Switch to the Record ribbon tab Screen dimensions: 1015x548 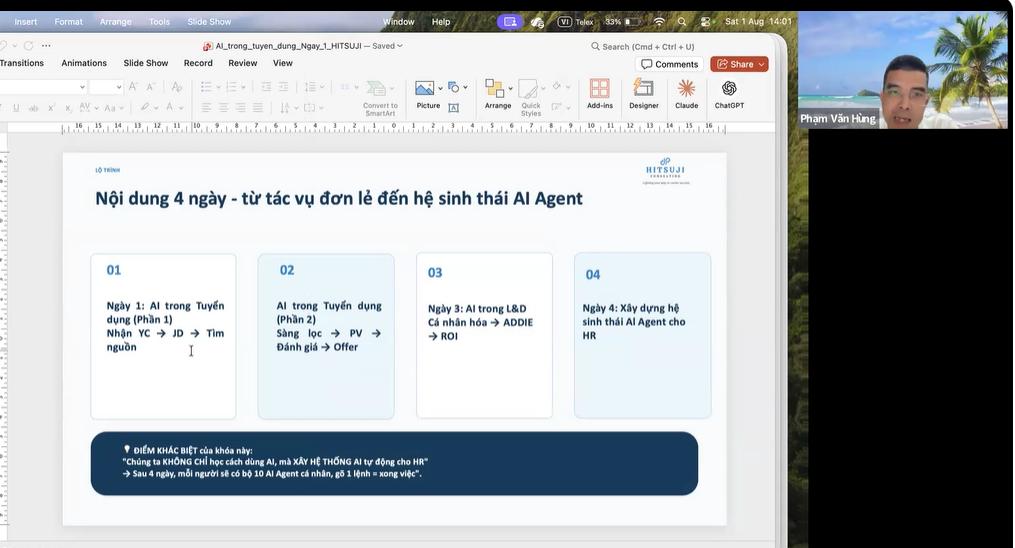198,63
